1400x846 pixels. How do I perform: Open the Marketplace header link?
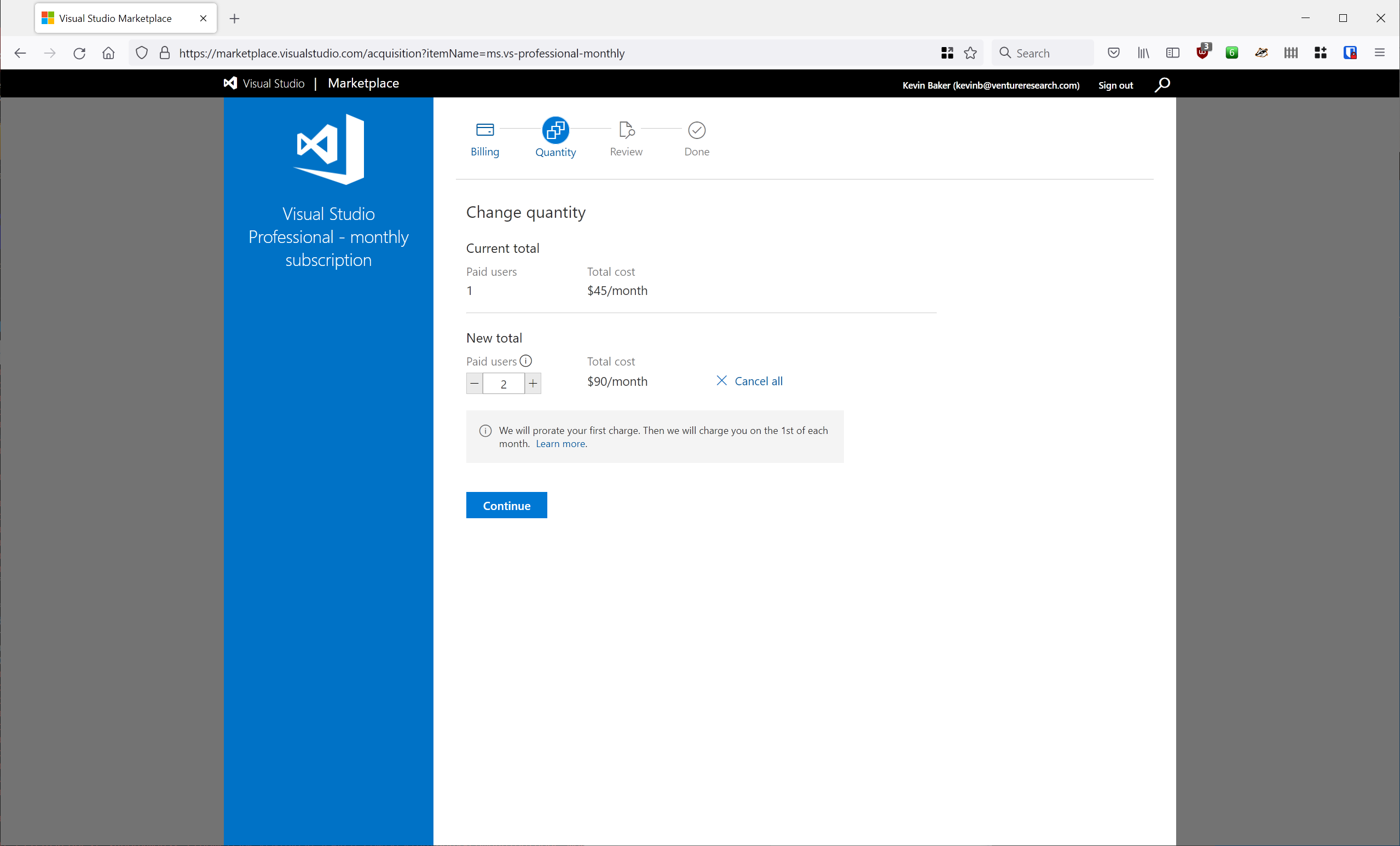(363, 84)
